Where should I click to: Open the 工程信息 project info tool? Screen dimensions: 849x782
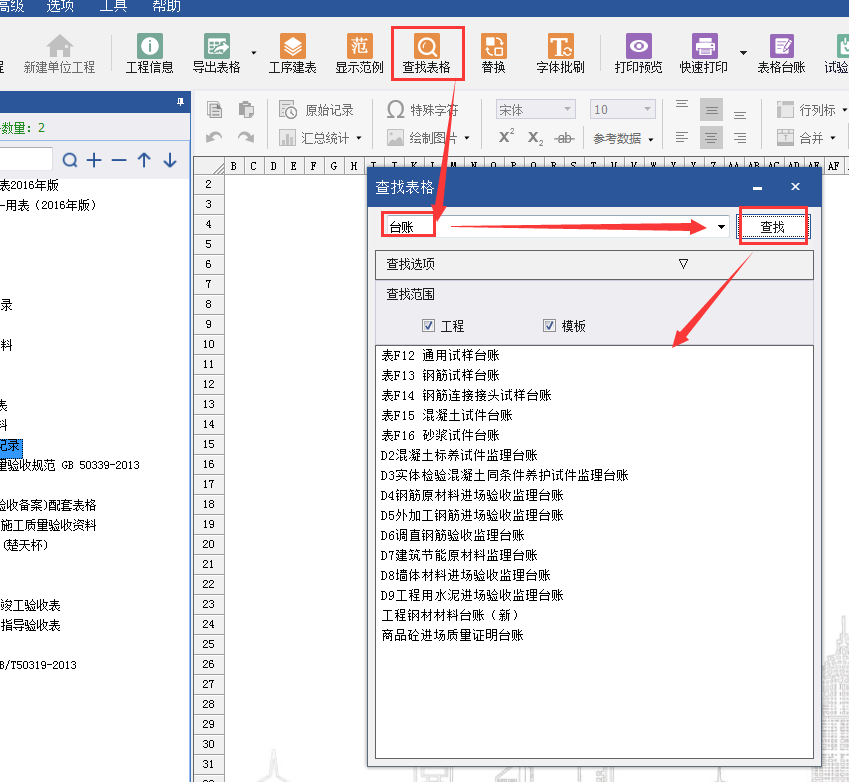coord(149,53)
